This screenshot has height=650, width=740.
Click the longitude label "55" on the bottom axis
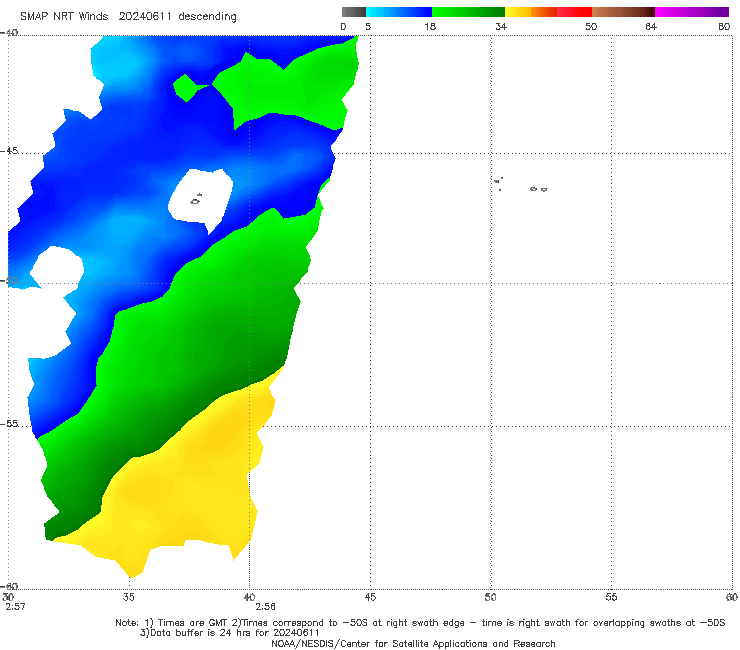(611, 597)
